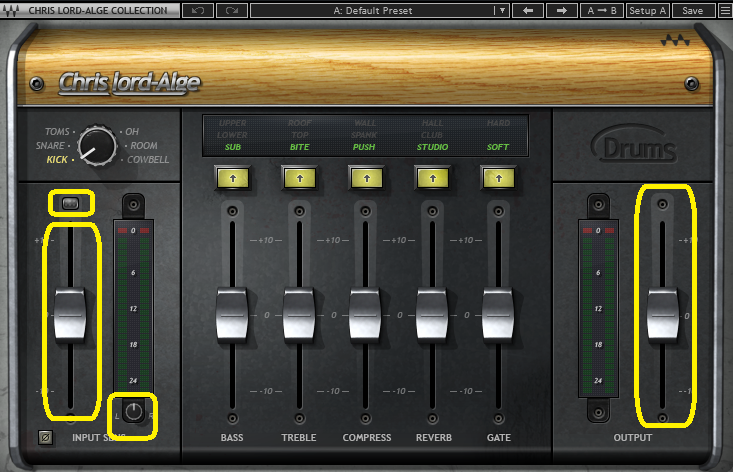The height and width of the screenshot is (472, 733).
Task: Click the phase invert icon near Input Sens
Action: 44,437
